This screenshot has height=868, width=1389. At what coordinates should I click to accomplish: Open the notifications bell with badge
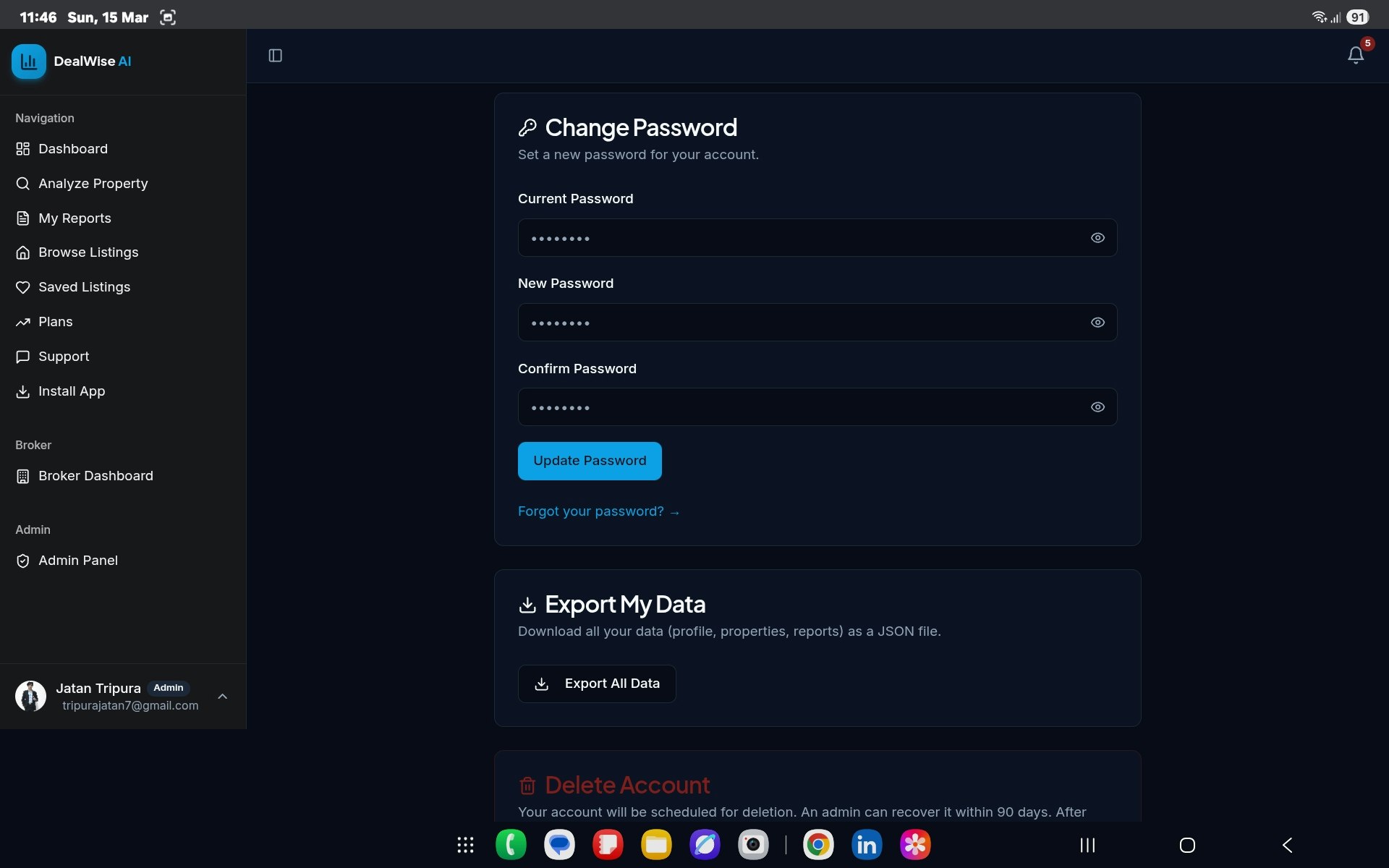(x=1354, y=54)
